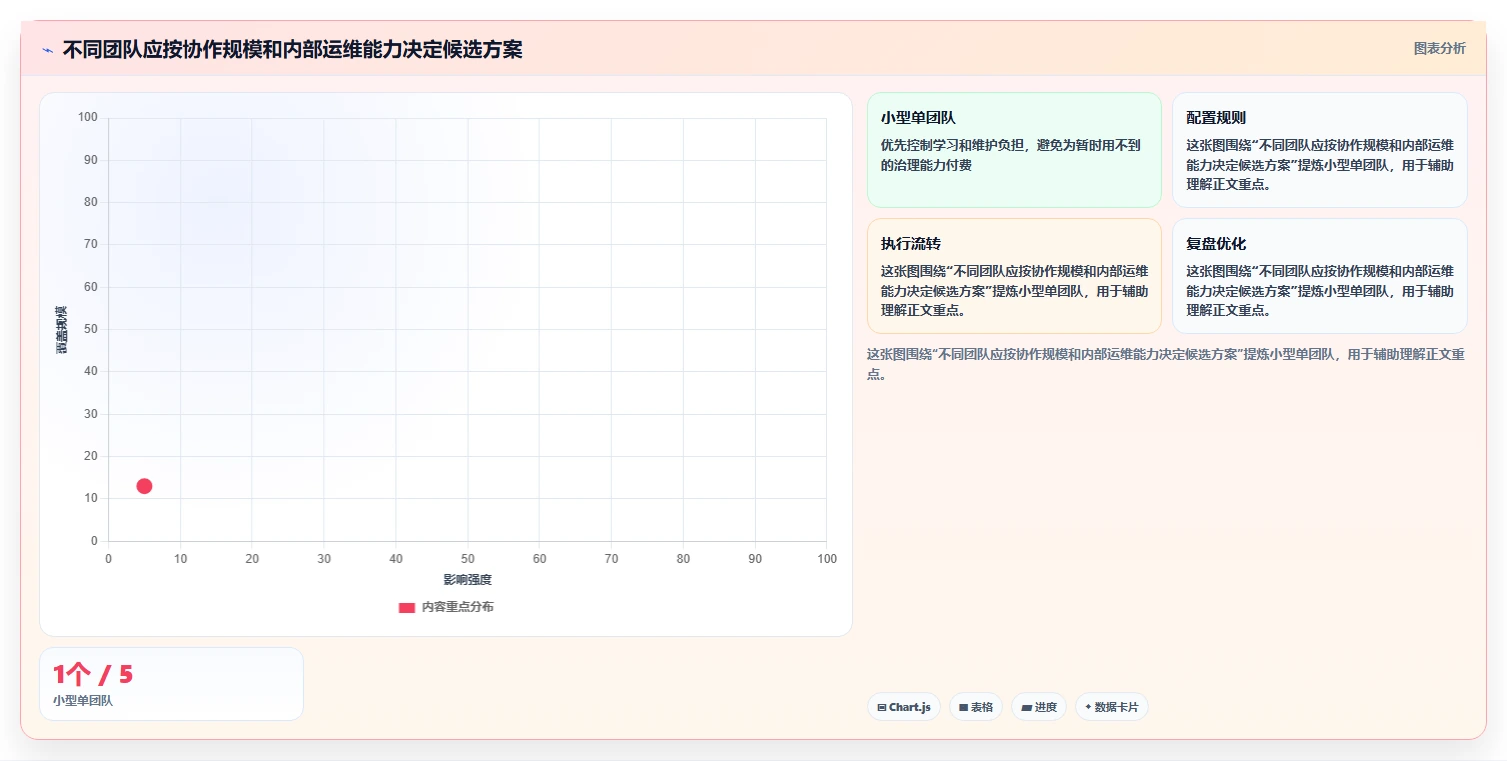The image size is (1507, 761).
Task: Click the y-axis tick label 50
Action: pyautogui.click(x=91, y=329)
